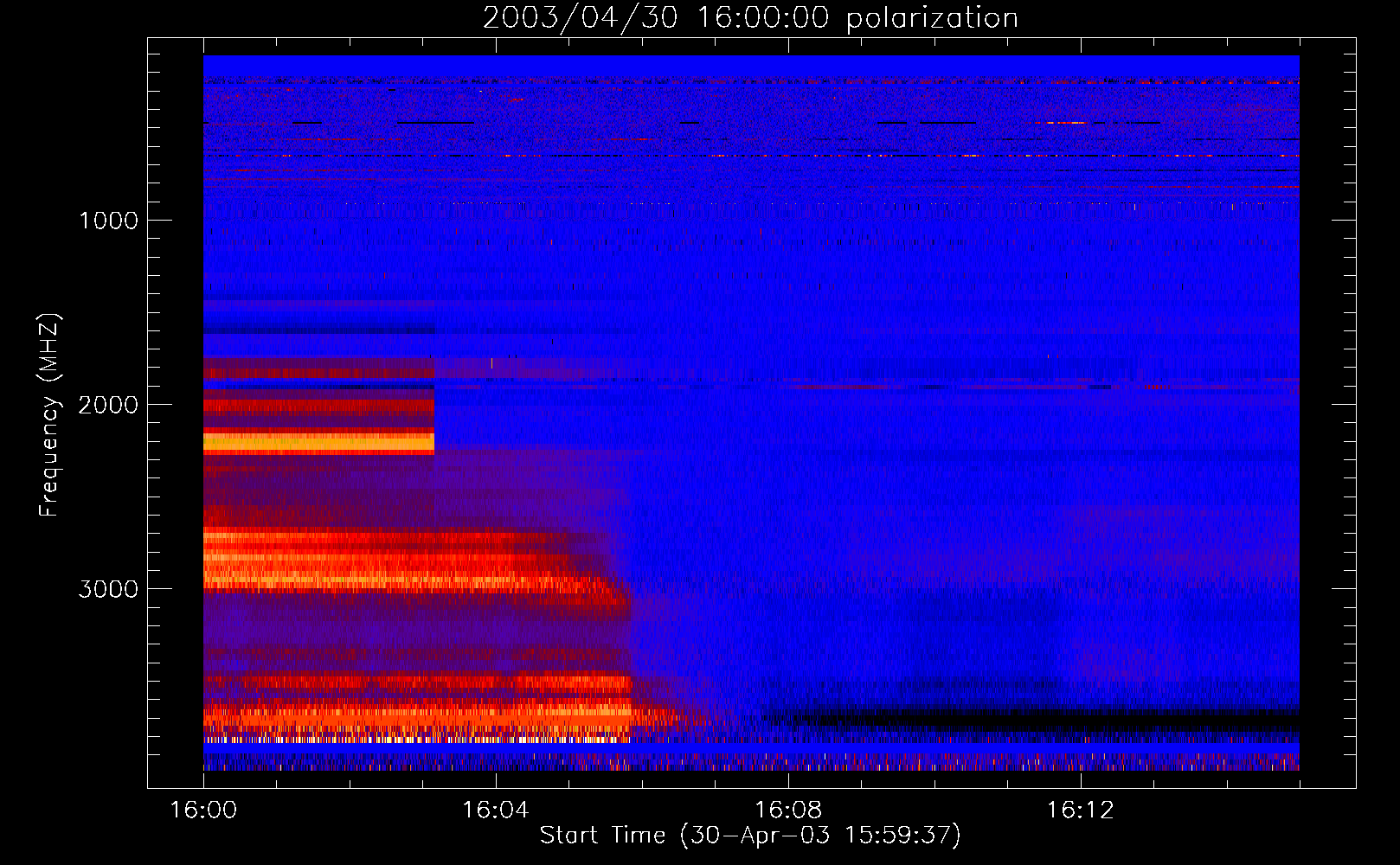This screenshot has width=1400, height=865.
Task: Click the 3000 frequency tick label
Action: (109, 589)
